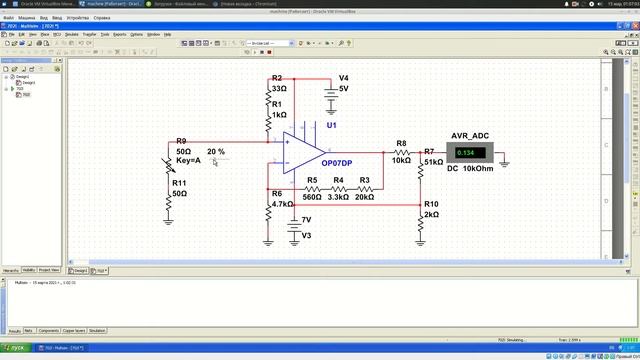Open the Nets tab in the spreadsheet view

[29, 331]
